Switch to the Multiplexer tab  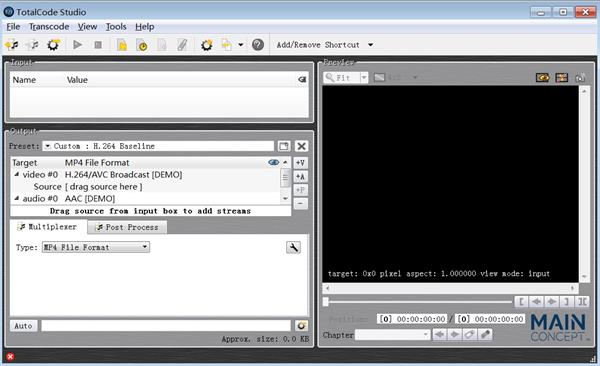click(x=48, y=227)
